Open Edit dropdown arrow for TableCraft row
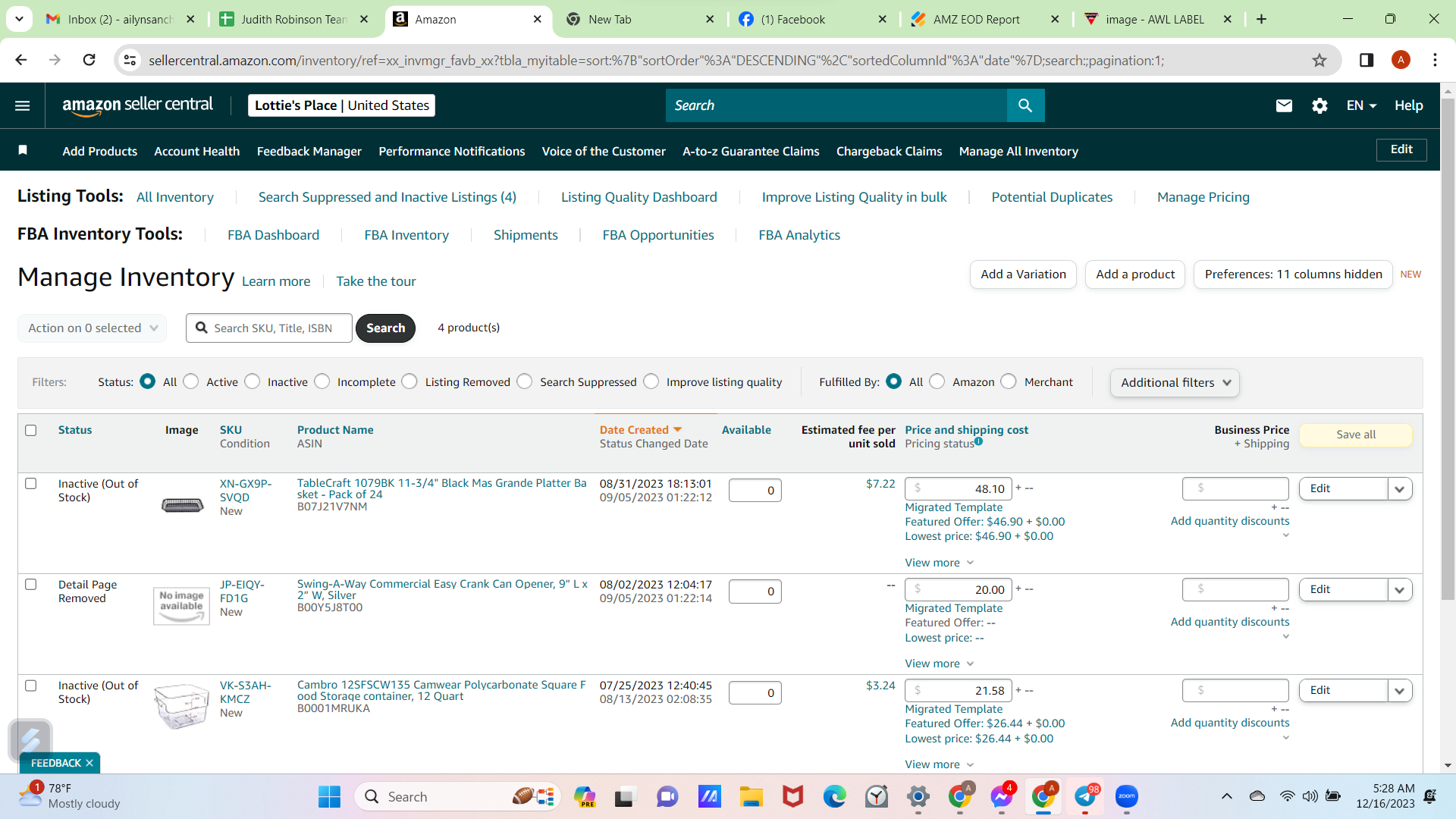Screen dimensions: 1456x819 1400,489
